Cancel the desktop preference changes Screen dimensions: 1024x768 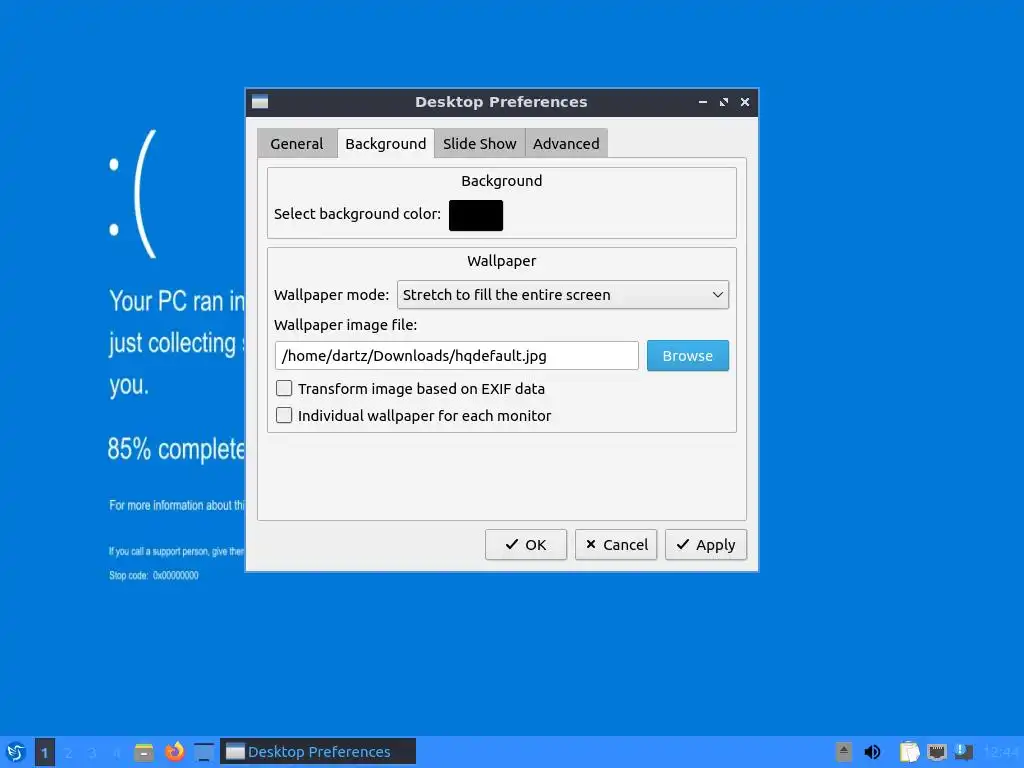[616, 545]
